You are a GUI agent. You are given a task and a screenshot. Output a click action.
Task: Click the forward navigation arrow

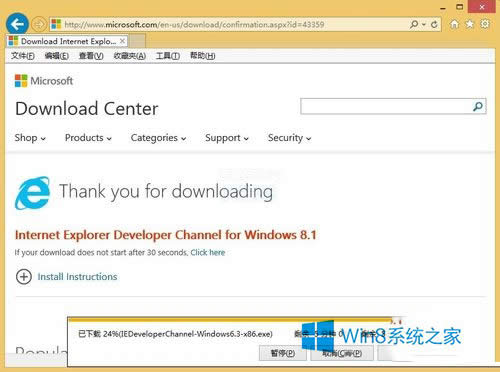[x=39, y=24]
